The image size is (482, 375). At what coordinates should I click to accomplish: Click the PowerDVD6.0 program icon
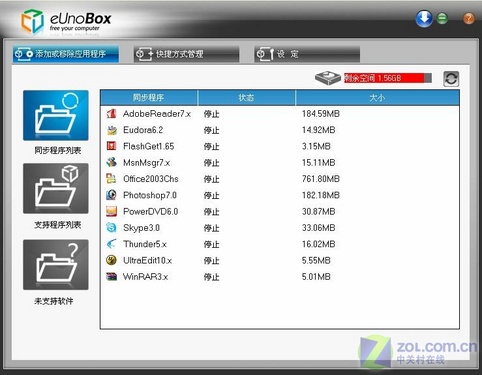[111, 211]
